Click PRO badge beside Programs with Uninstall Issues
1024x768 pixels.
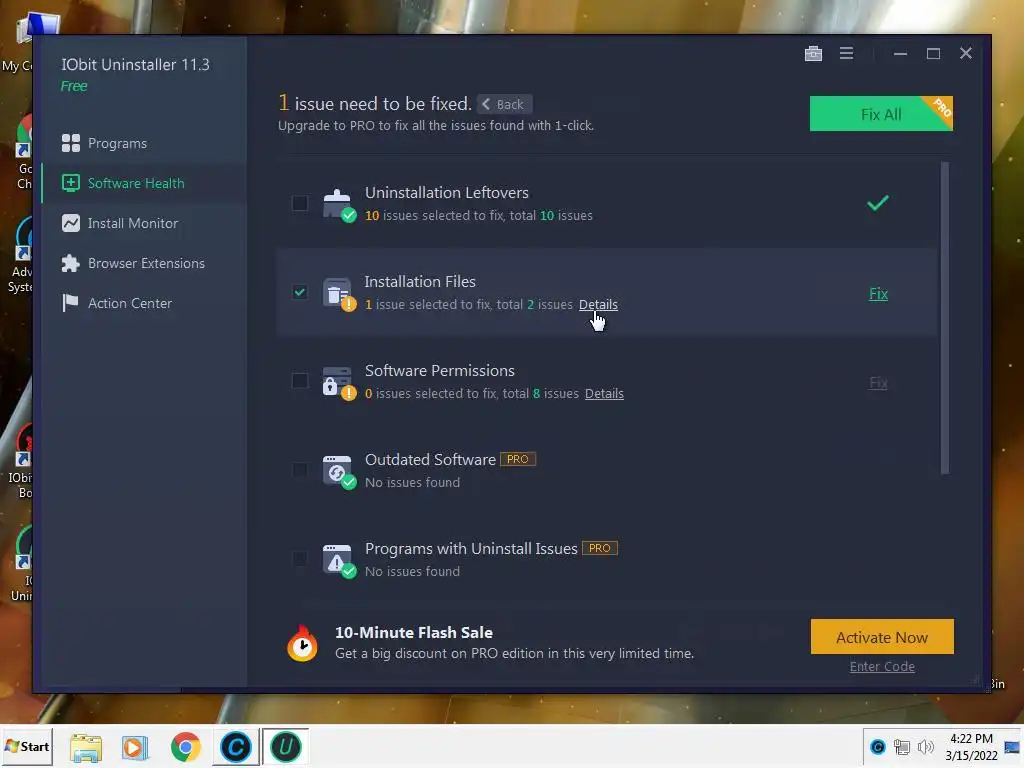point(600,548)
